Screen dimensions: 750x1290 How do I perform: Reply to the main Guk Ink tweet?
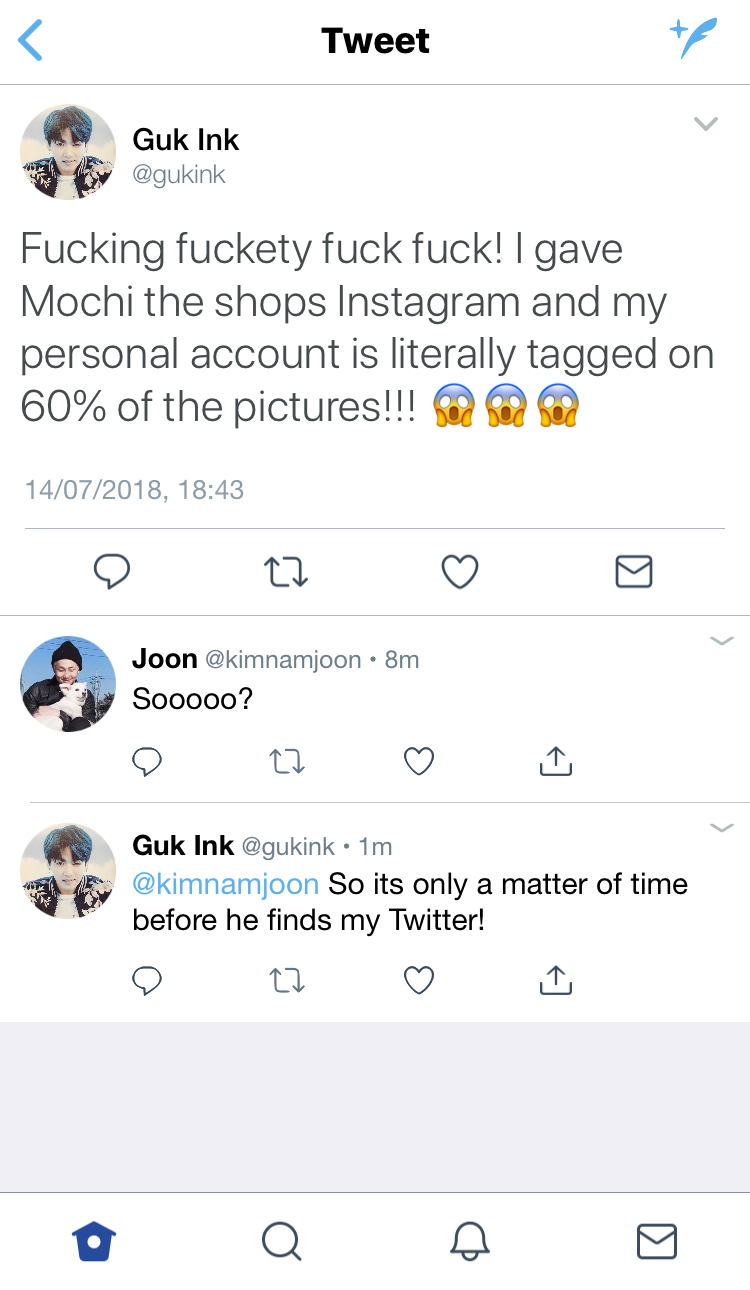[112, 571]
